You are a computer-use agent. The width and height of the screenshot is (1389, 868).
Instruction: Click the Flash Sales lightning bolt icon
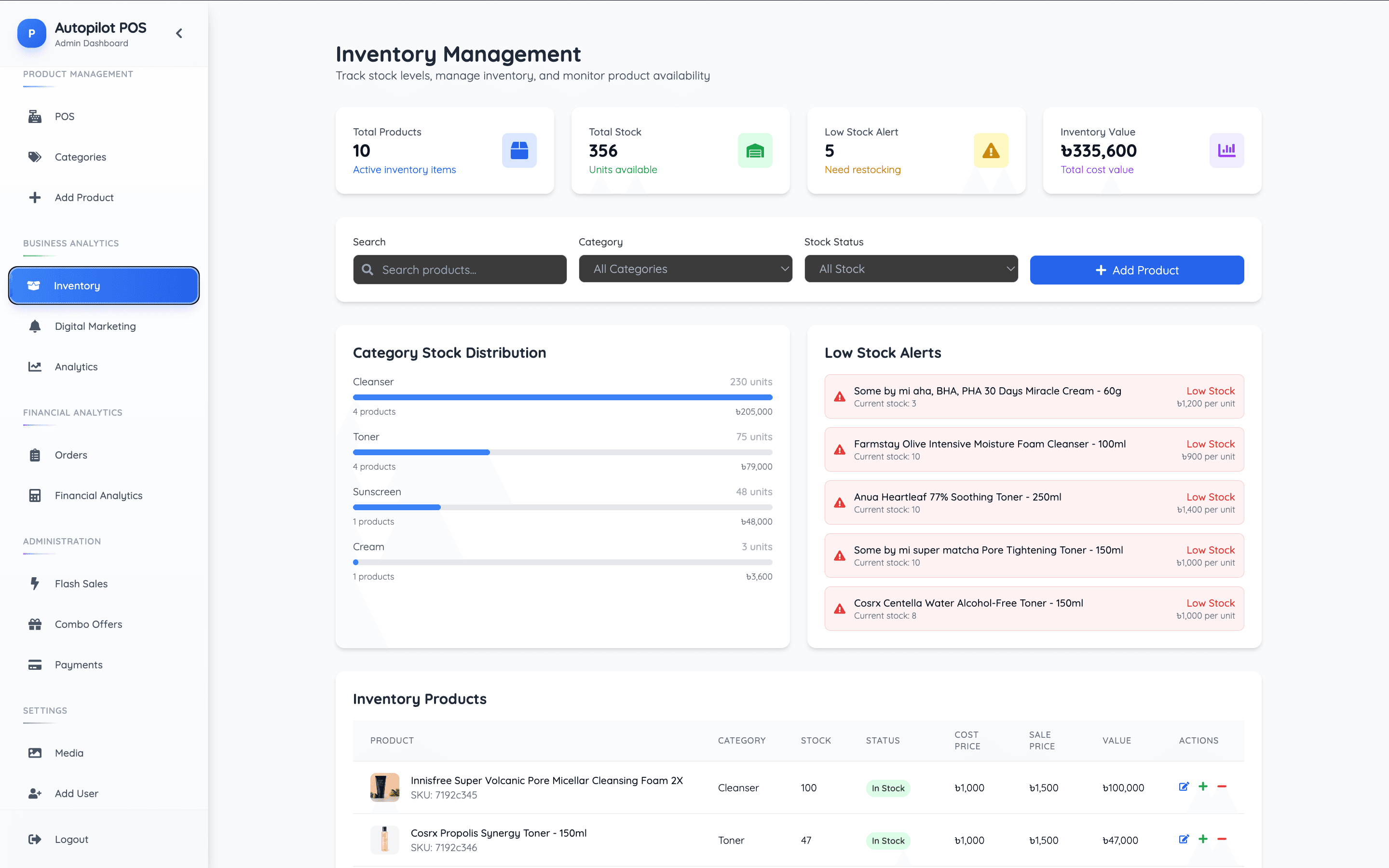35,583
